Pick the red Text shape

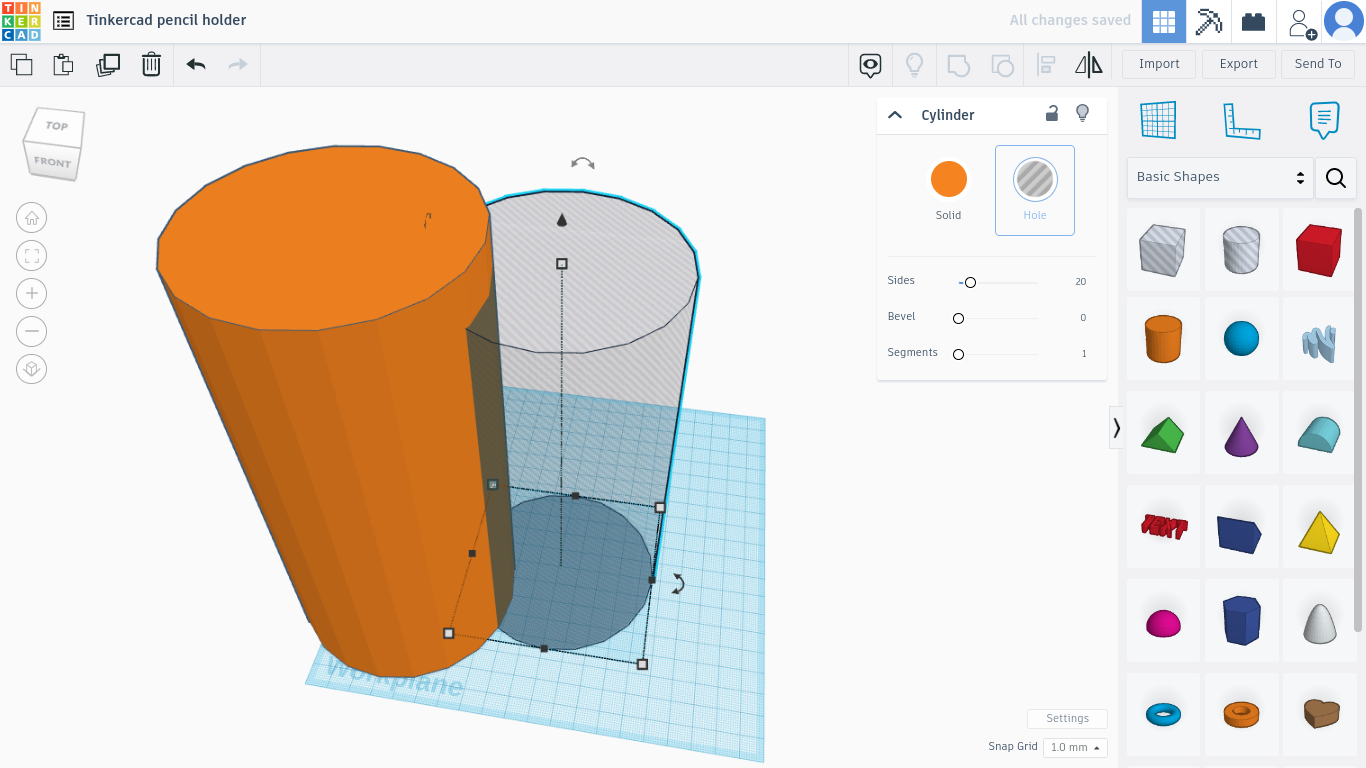1163,527
